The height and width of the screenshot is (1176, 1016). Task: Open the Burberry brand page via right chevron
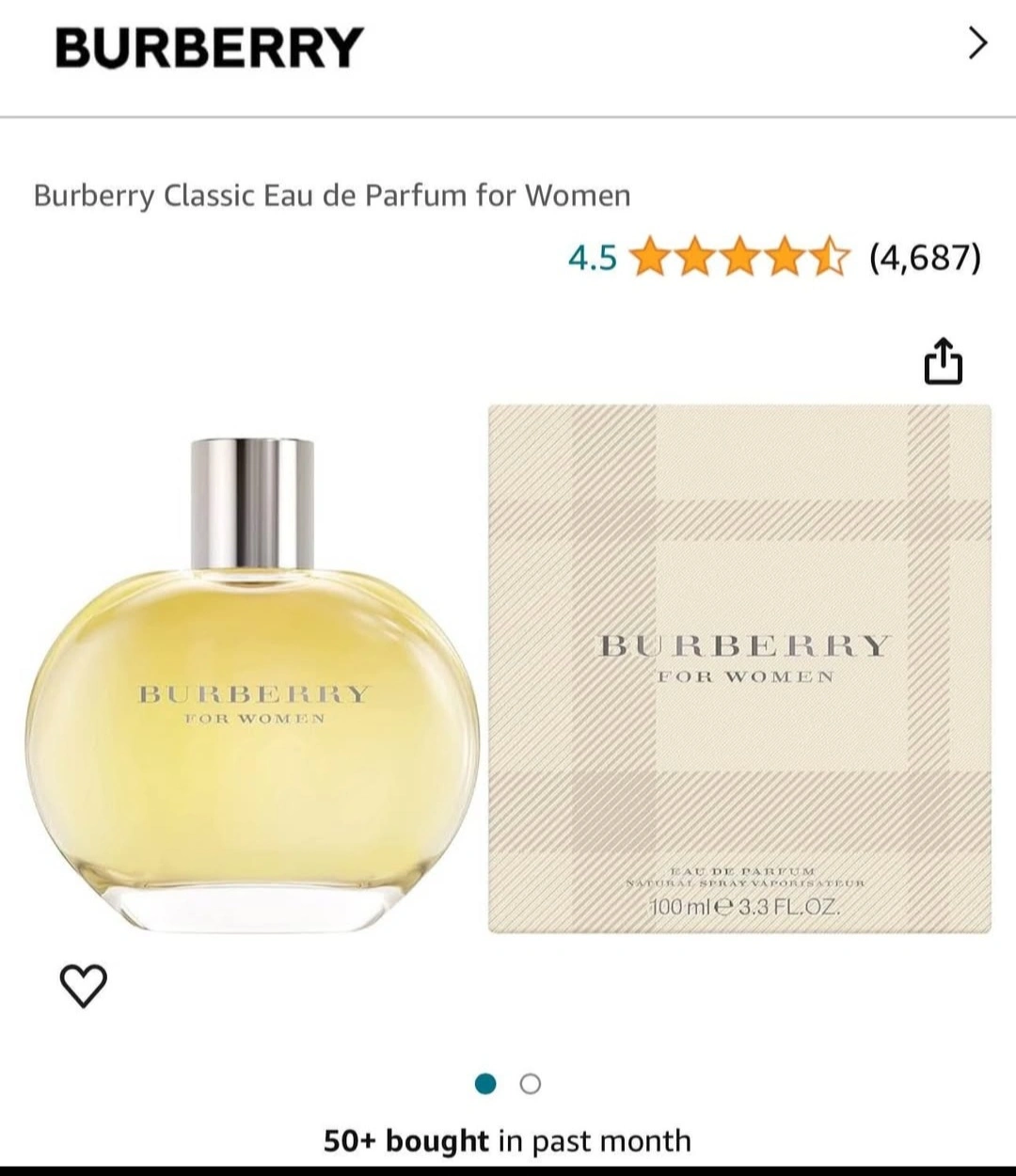pyautogui.click(x=977, y=43)
